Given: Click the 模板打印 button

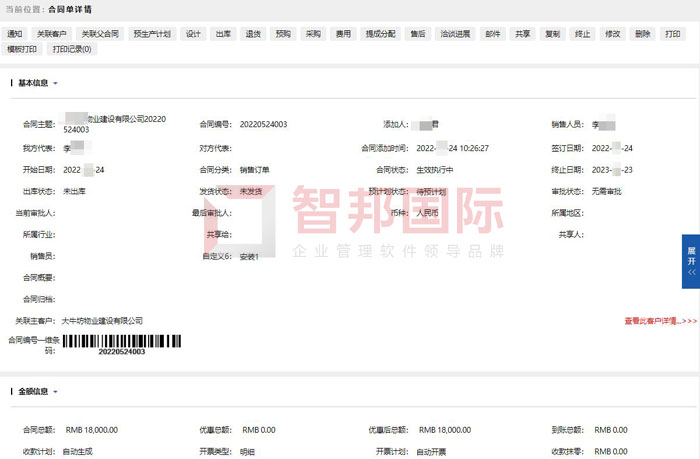Looking at the screenshot, I should click(x=22, y=48).
